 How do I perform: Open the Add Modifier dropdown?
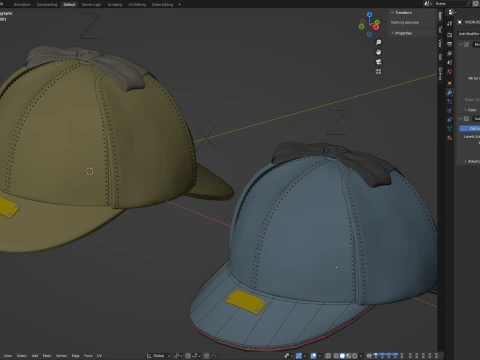469,34
